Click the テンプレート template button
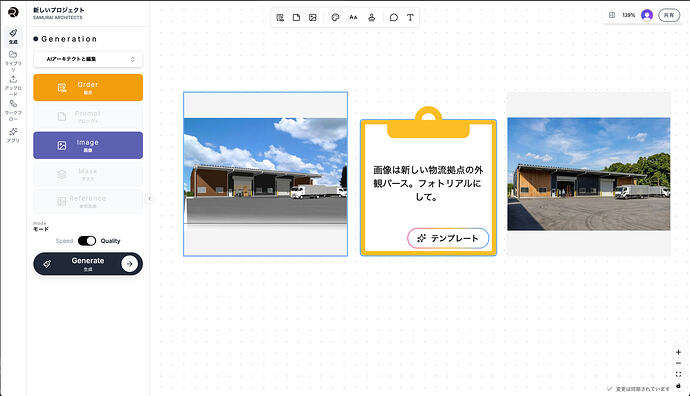This screenshot has height=396, width=690. [448, 238]
